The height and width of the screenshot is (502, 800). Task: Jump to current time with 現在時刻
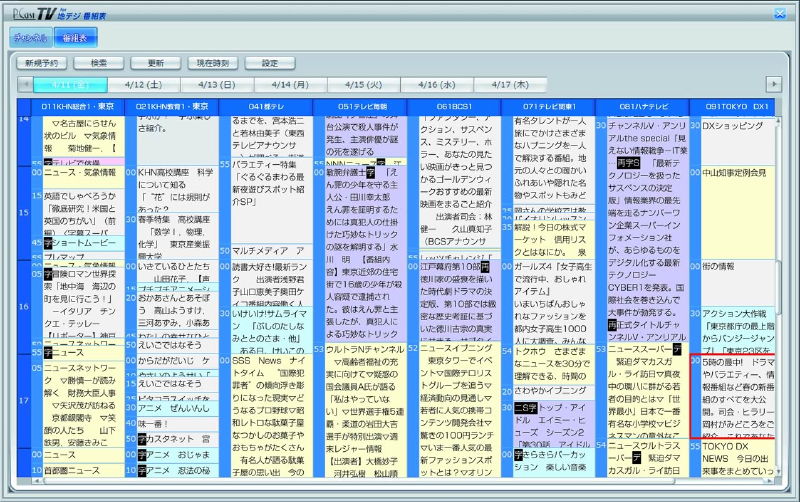[x=213, y=62]
